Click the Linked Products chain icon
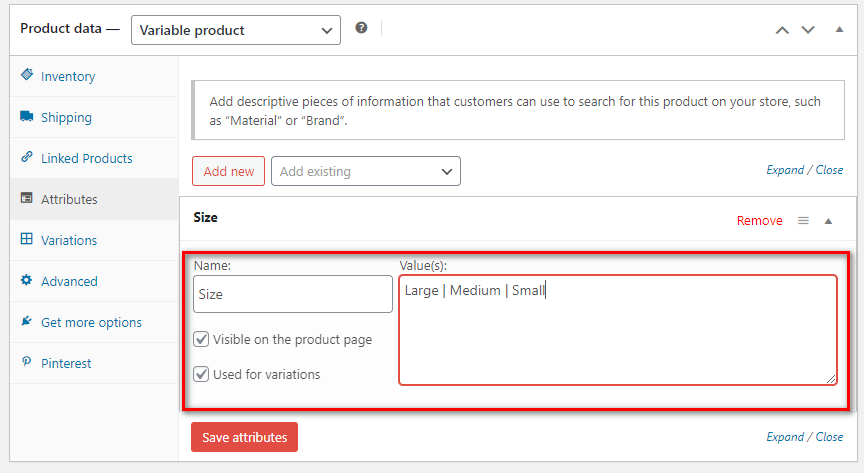The image size is (864, 473). [26, 157]
